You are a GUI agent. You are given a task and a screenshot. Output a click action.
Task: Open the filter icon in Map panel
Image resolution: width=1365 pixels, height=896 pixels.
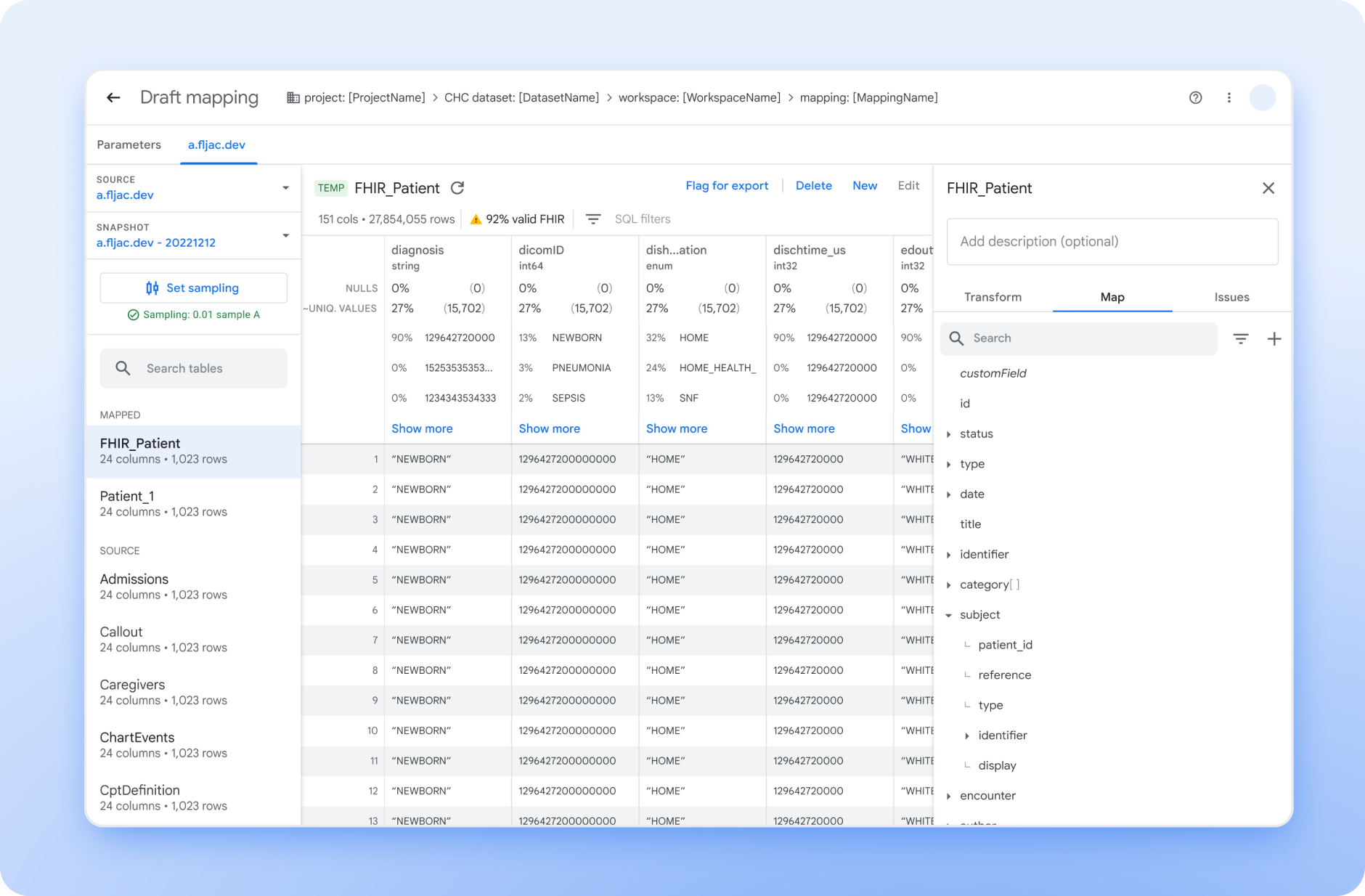(1240, 338)
